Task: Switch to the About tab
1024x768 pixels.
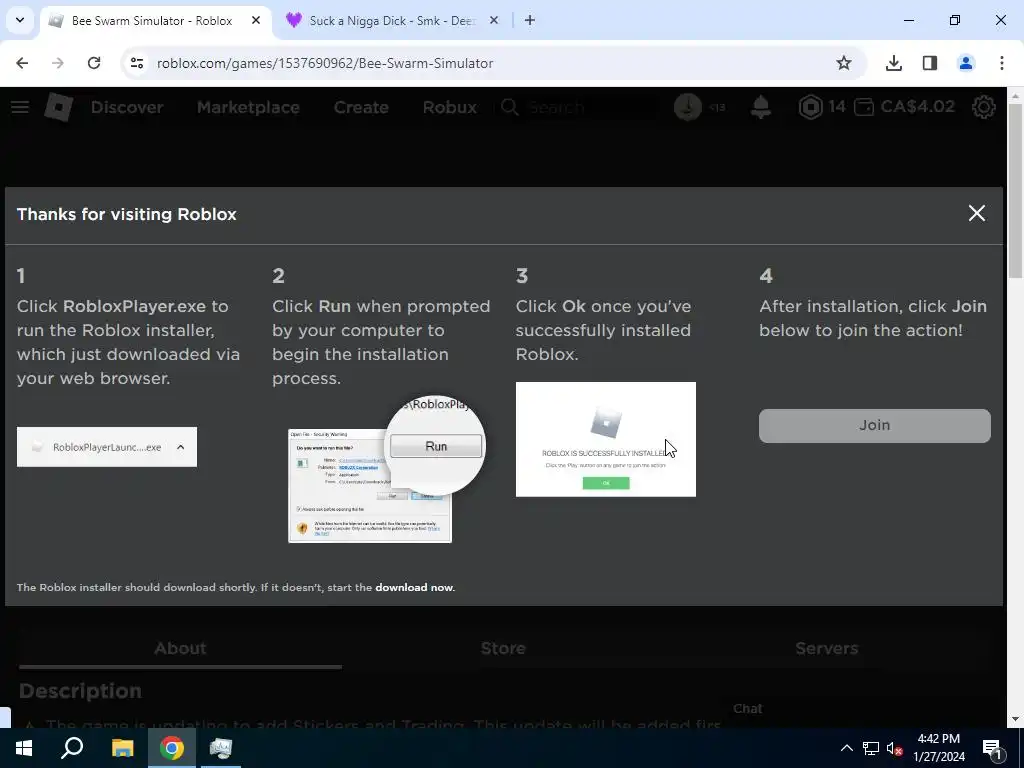Action: [180, 648]
